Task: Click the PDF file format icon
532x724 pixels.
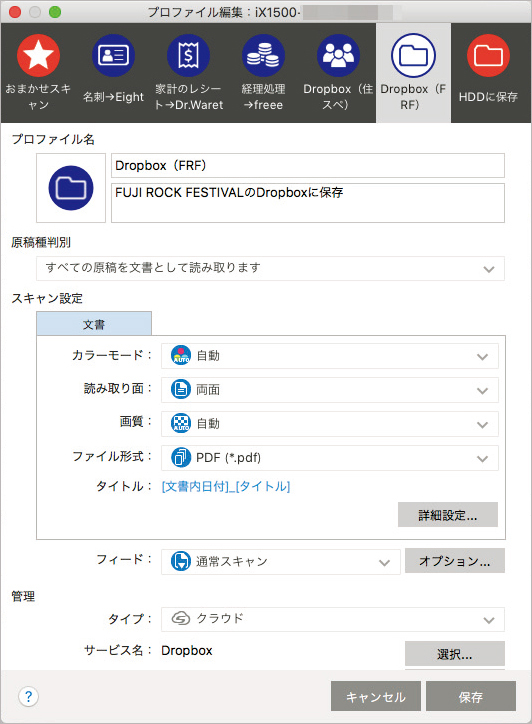Action: pyautogui.click(x=181, y=458)
